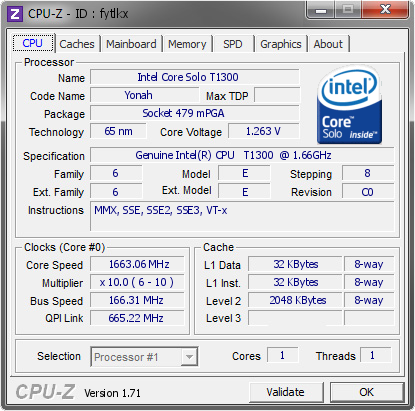Click the title text CPU-Z - ID : fytlkx
Image resolution: width=415 pixels, height=411 pixels.
coord(78,14)
